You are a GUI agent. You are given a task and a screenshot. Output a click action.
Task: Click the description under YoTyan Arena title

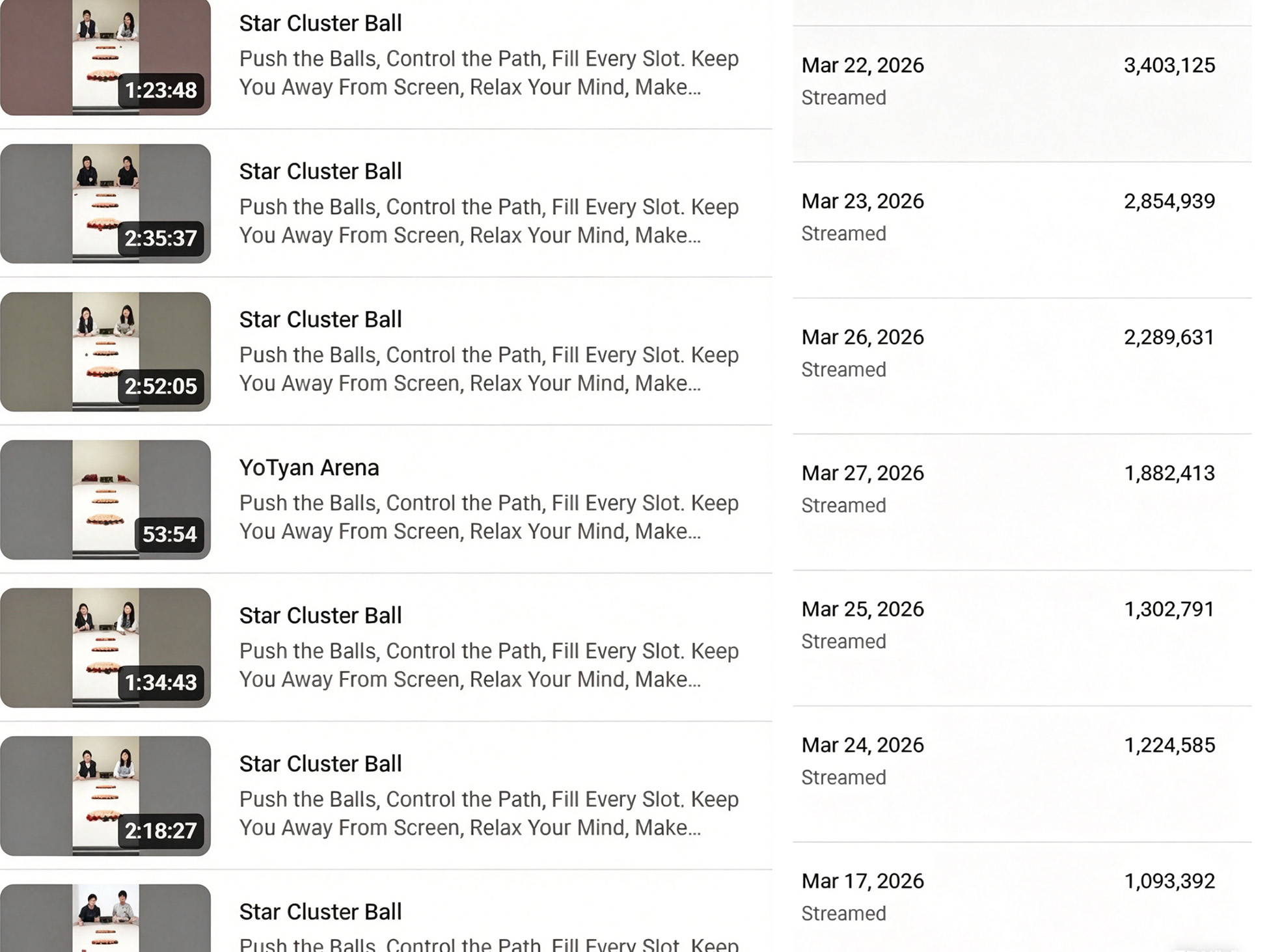pos(489,517)
